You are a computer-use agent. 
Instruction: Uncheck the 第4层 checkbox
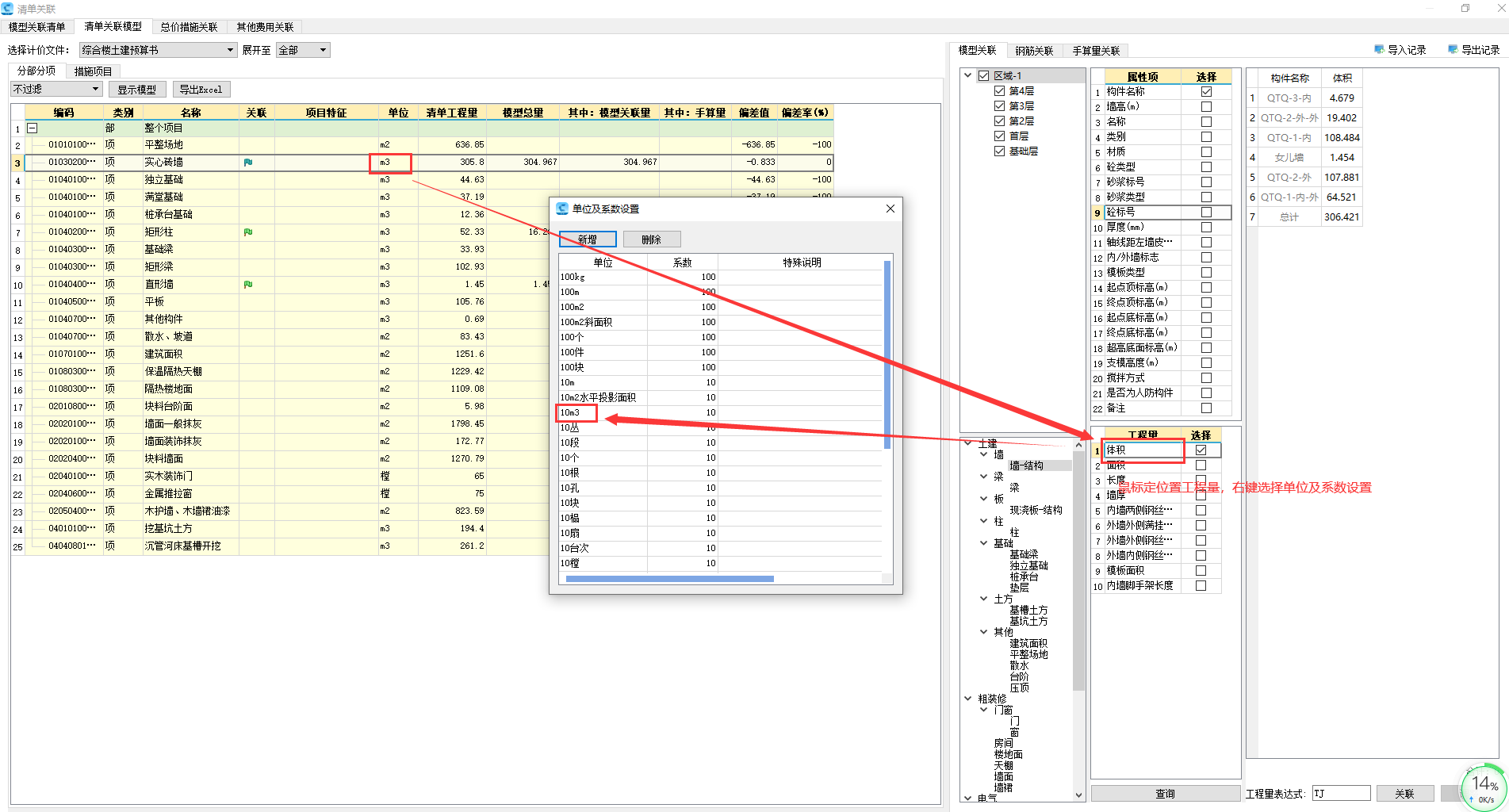point(999,91)
